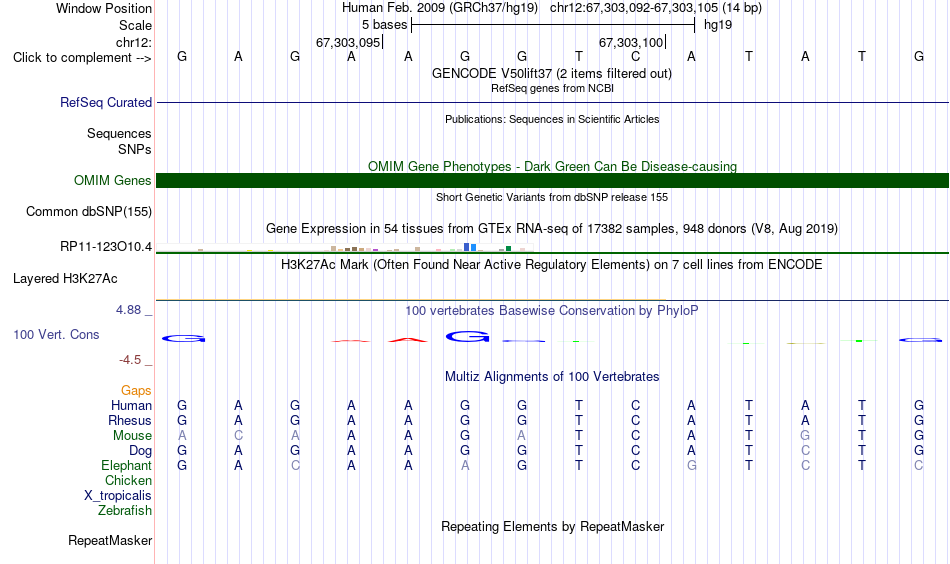Click the Layered H3K27Ac track label
950x564 pixels.
(65, 279)
